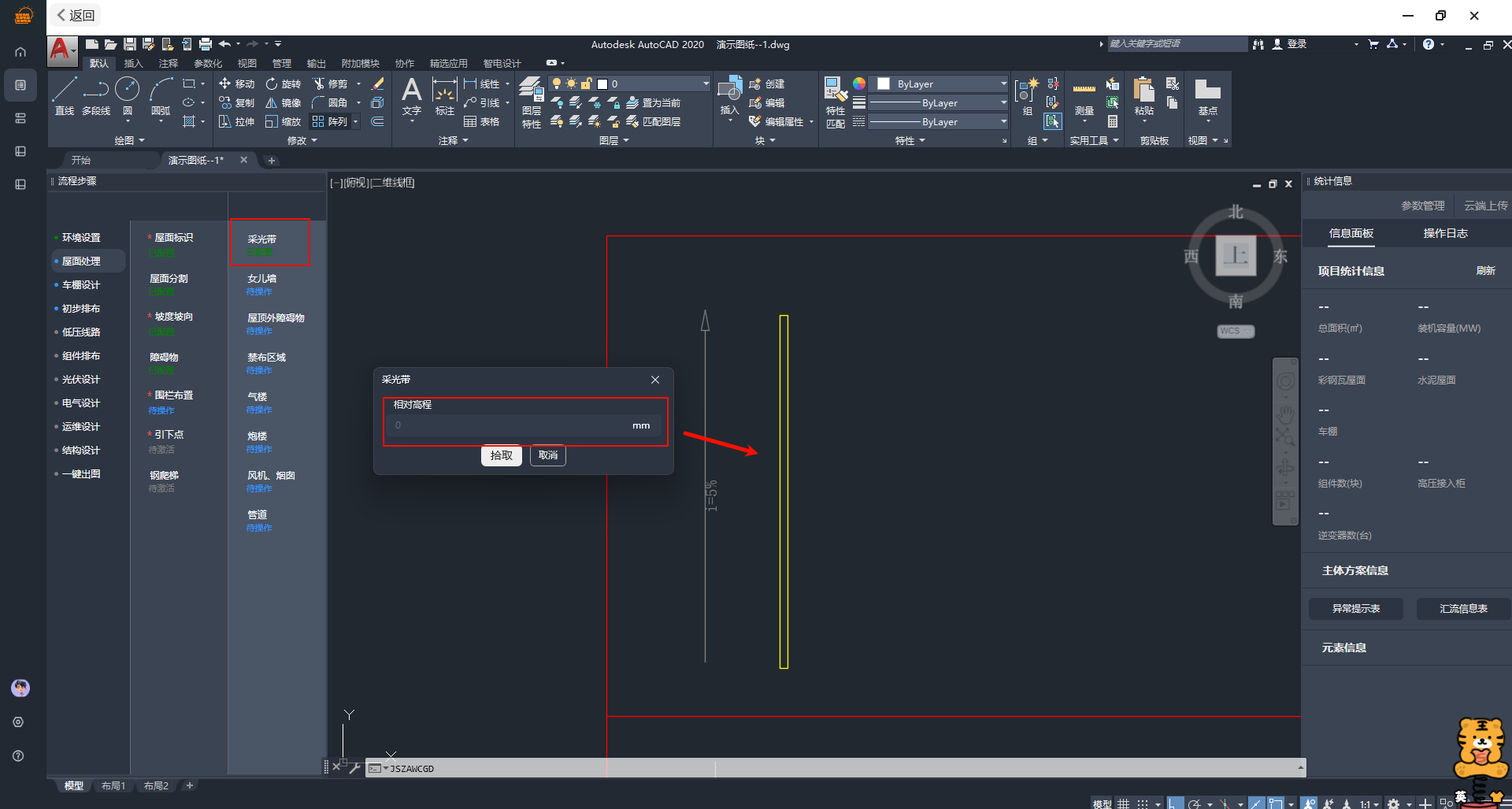Switch to the 插入 ribbon tab
1512x809 pixels.
tap(133, 63)
